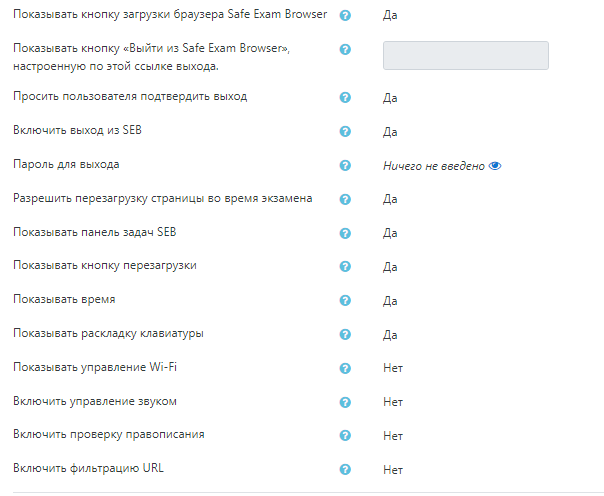
Task: Click help icon for «Показывать управление Wi-Fi»
Action: 345,368
